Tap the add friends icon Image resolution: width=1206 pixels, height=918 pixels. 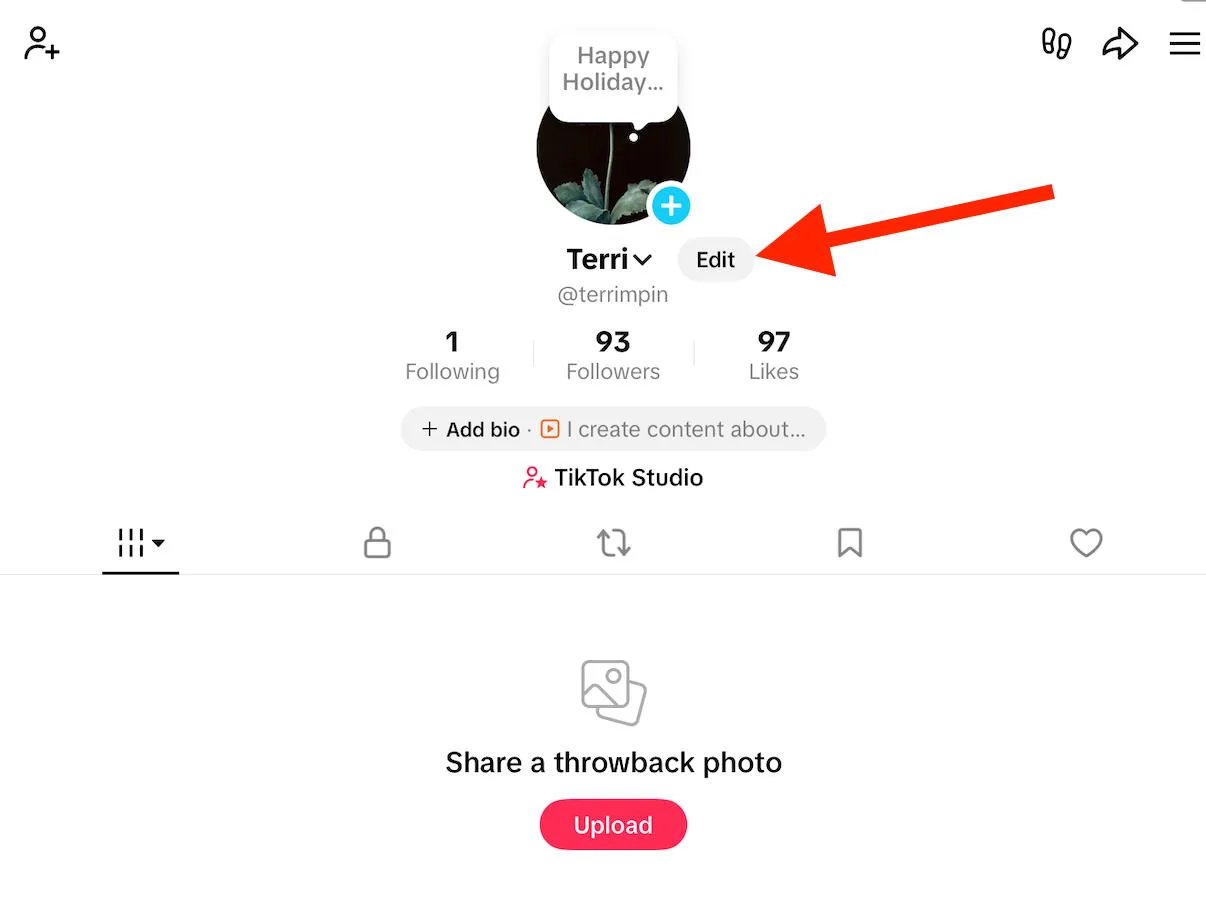coord(41,44)
